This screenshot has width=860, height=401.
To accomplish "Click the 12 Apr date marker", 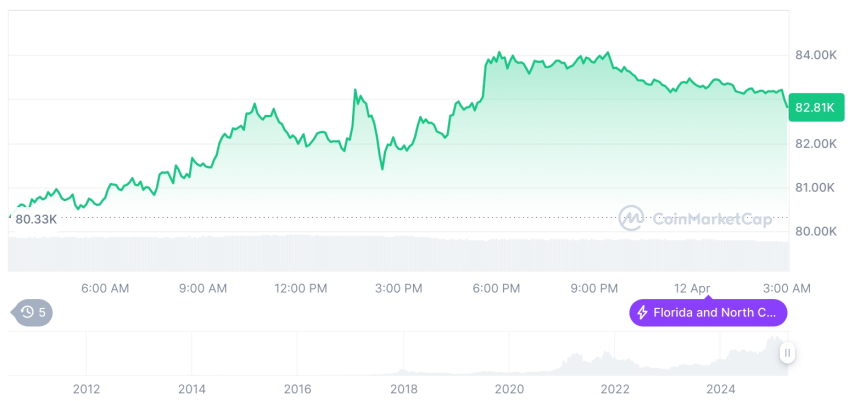I will coord(691,288).
